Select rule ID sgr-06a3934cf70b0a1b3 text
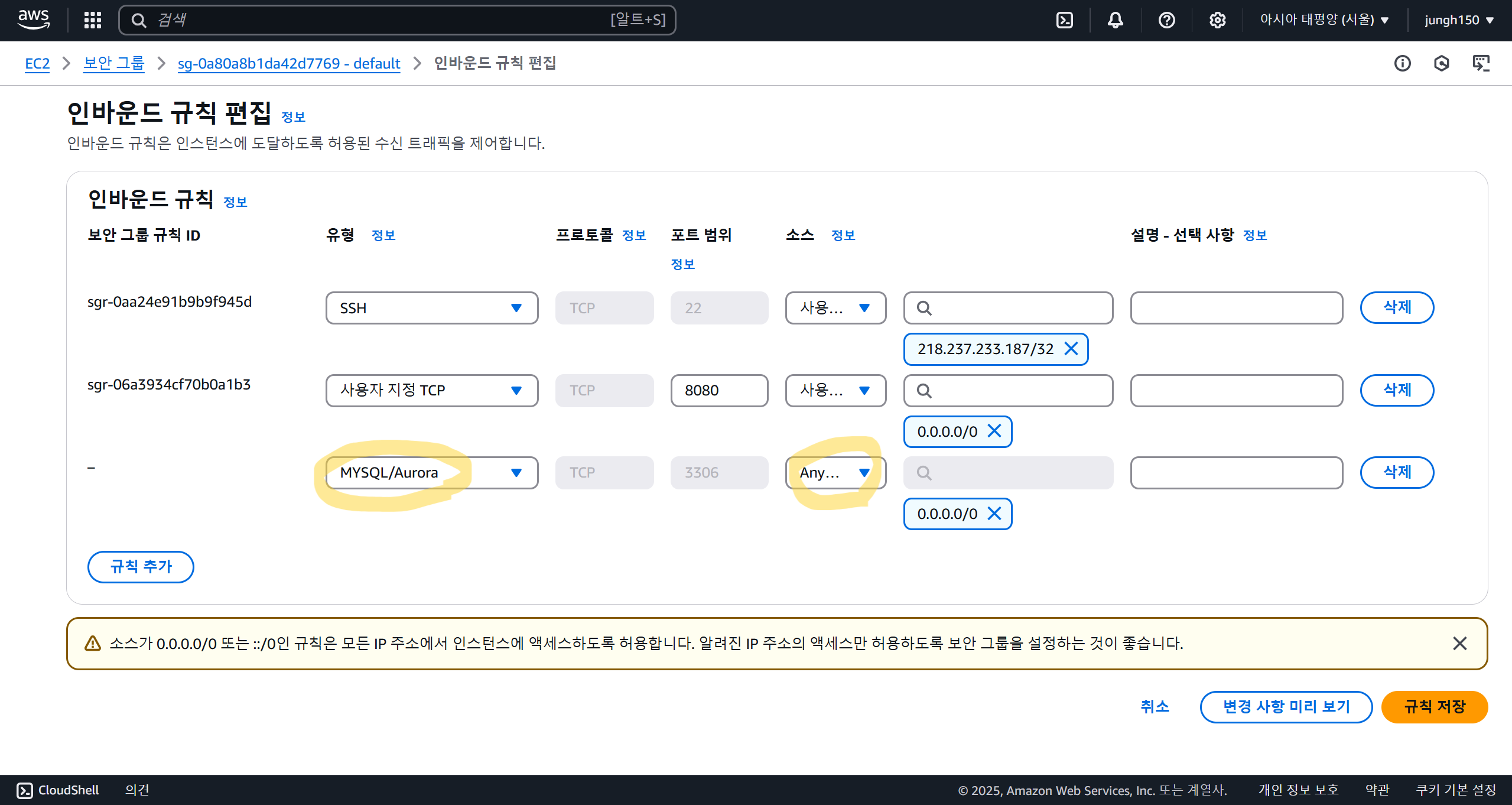Screen dimensions: 1512x805 pos(169,385)
